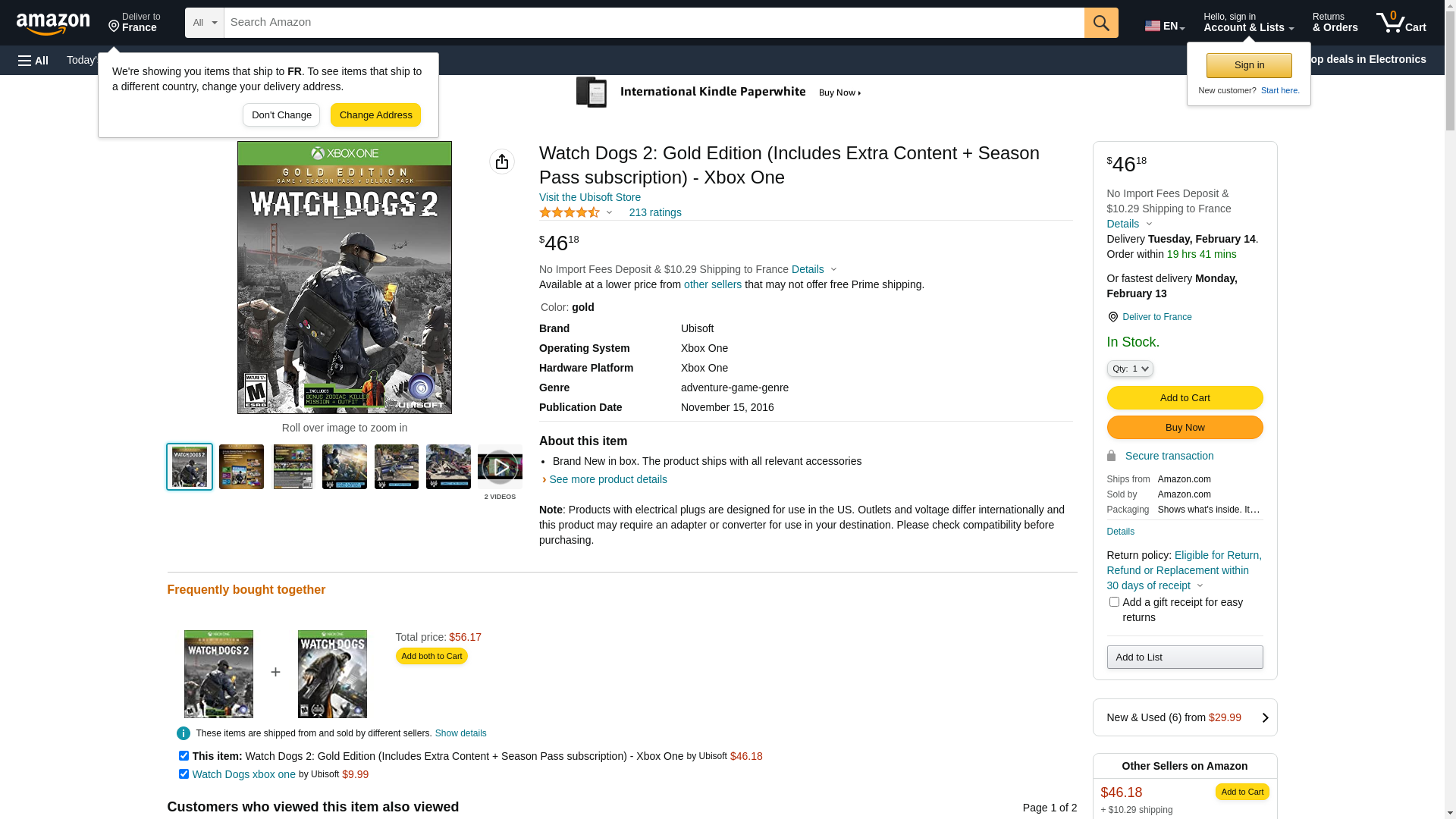
Task: Click the Add to Cart button
Action: (x=1185, y=398)
